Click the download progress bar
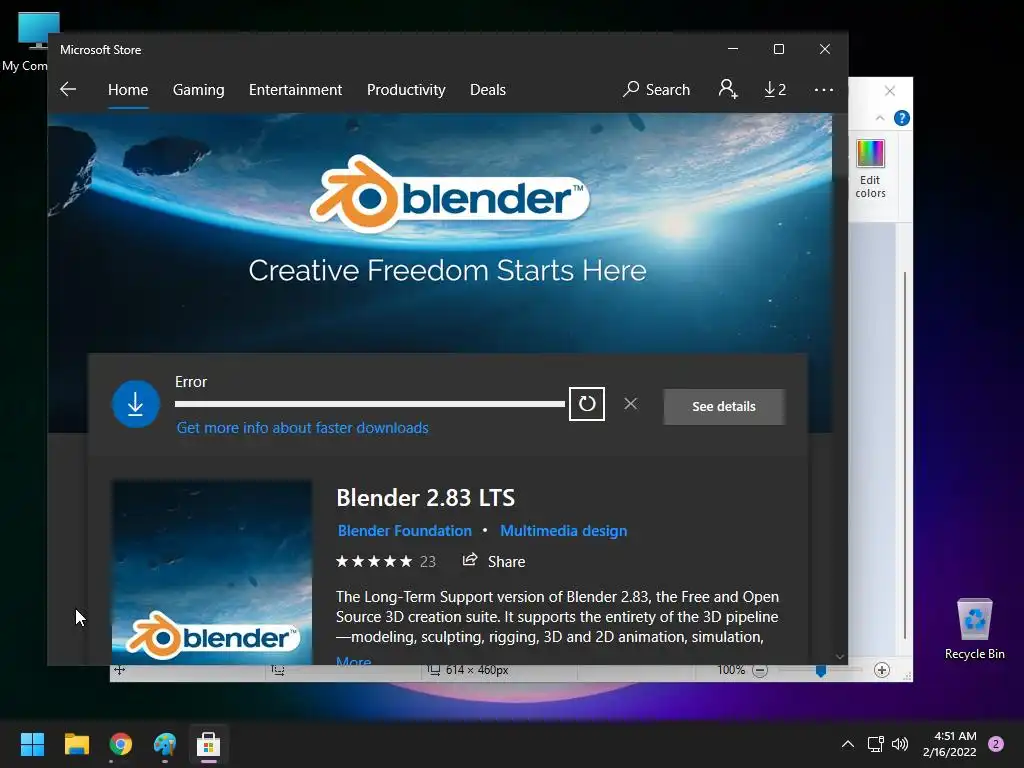This screenshot has width=1024, height=768. [370, 404]
